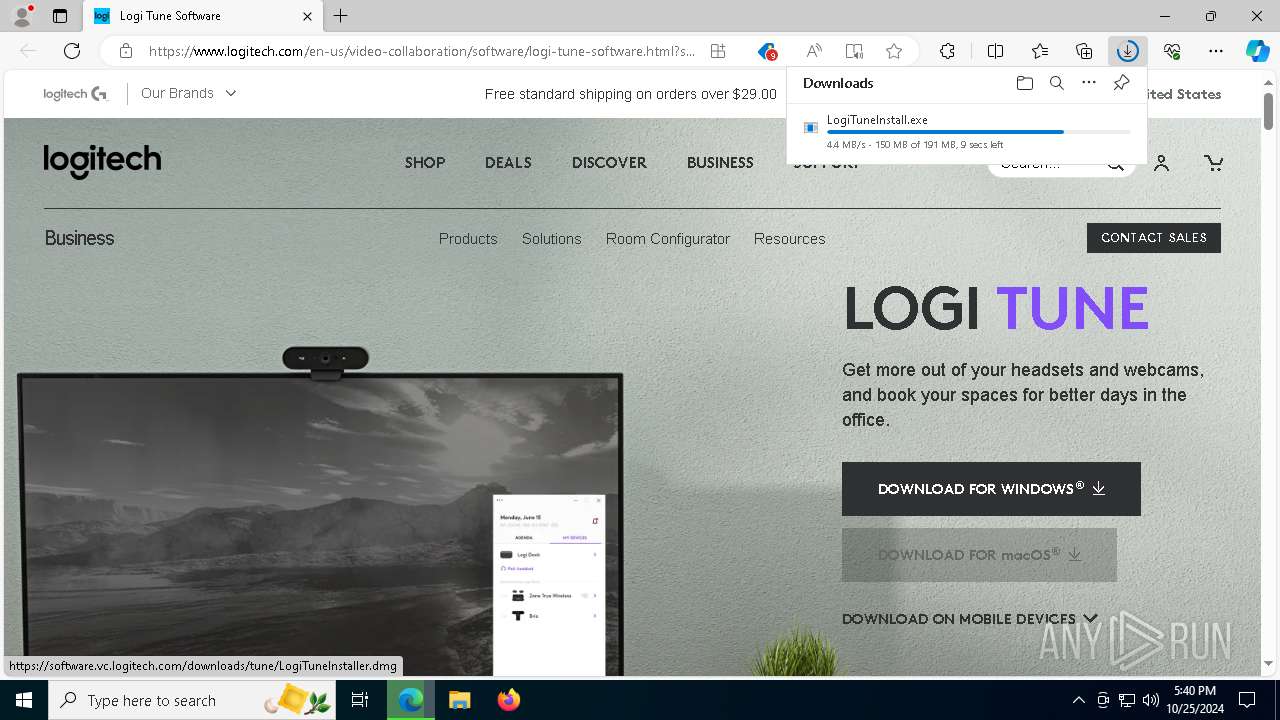Click DOWNLOAD FOR macOS button

pyautogui.click(x=979, y=555)
